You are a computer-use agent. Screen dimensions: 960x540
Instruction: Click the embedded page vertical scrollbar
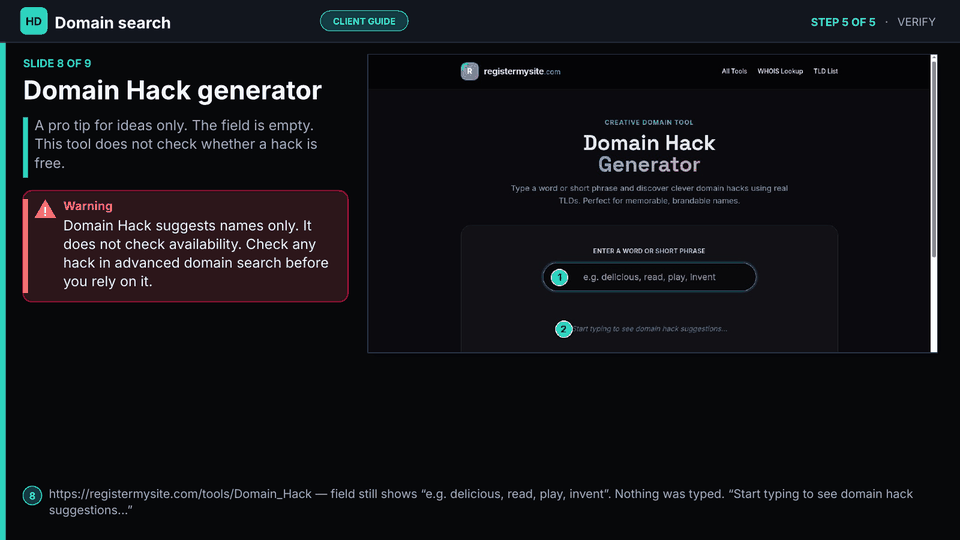pyautogui.click(x=933, y=203)
